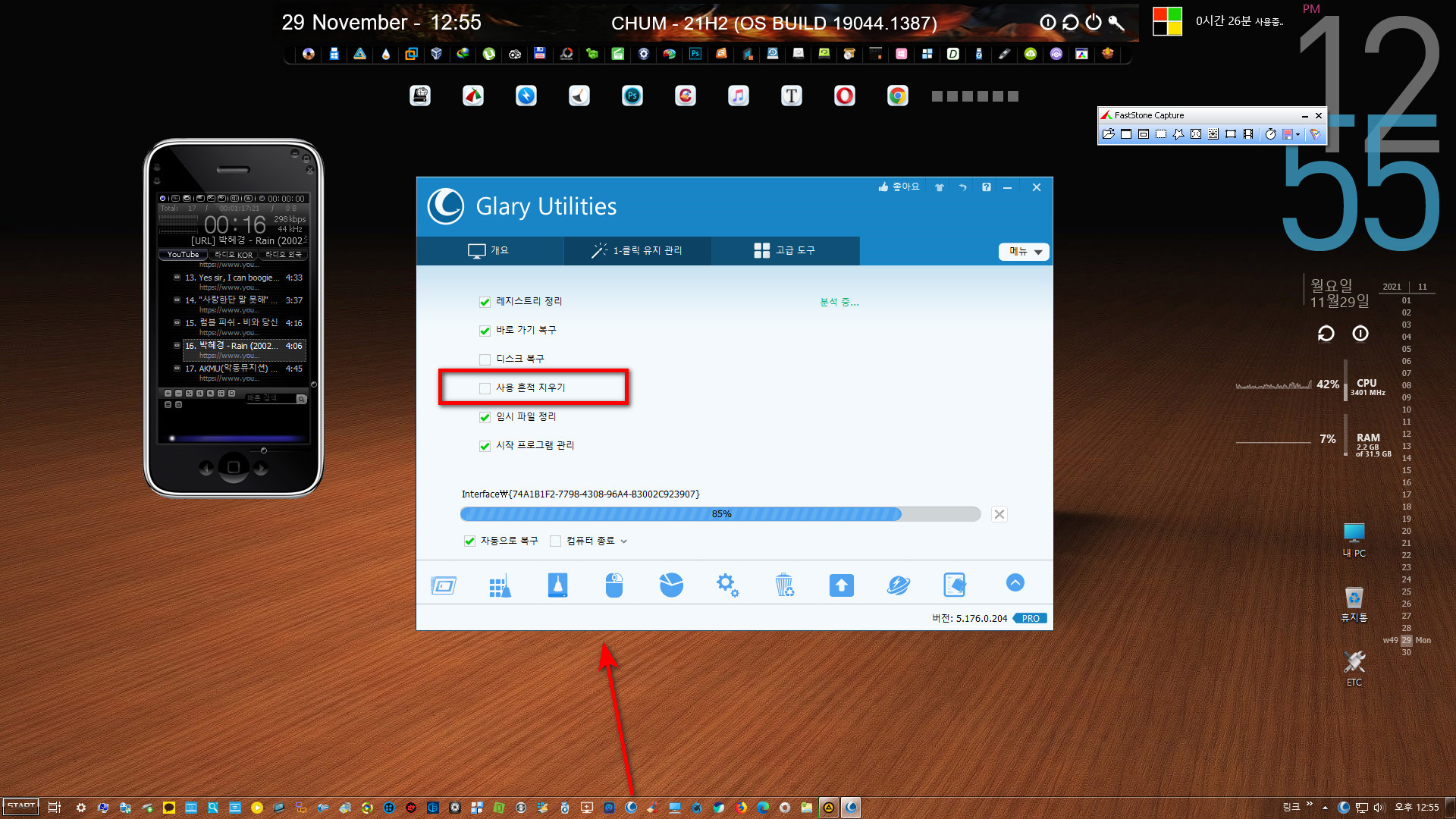Screen dimensions: 1456x819
Task: Click the PRO version badge
Action: pyautogui.click(x=1031, y=618)
